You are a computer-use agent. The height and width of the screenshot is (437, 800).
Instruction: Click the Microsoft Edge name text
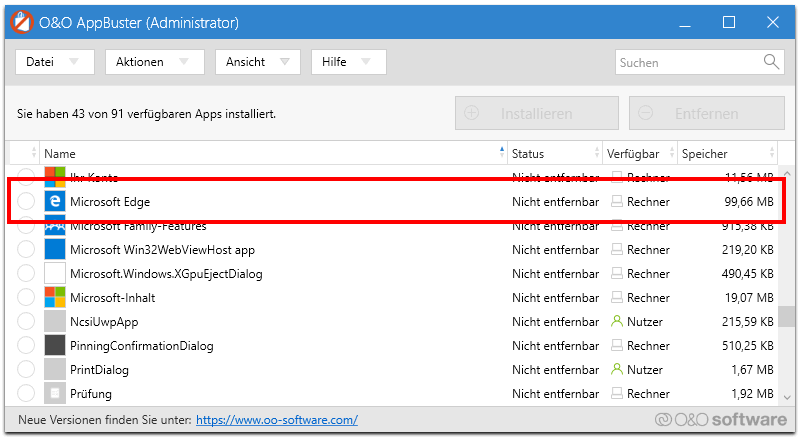coord(110,202)
